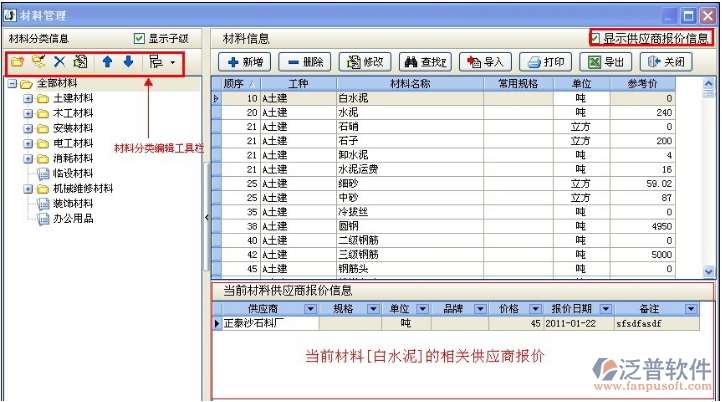Select 装饰材料 in the category tree
722x402 pixels.
tap(73, 203)
